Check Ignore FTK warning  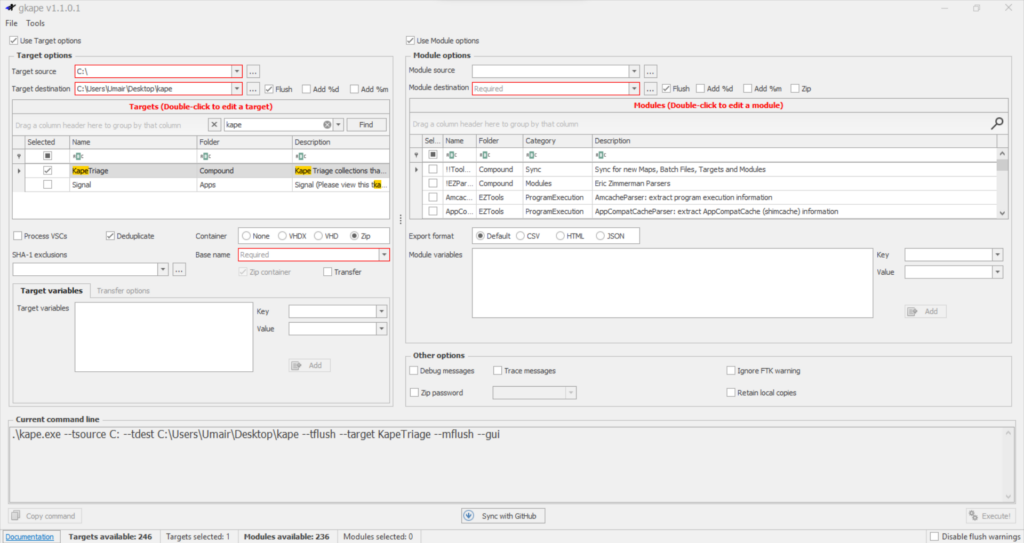point(731,370)
